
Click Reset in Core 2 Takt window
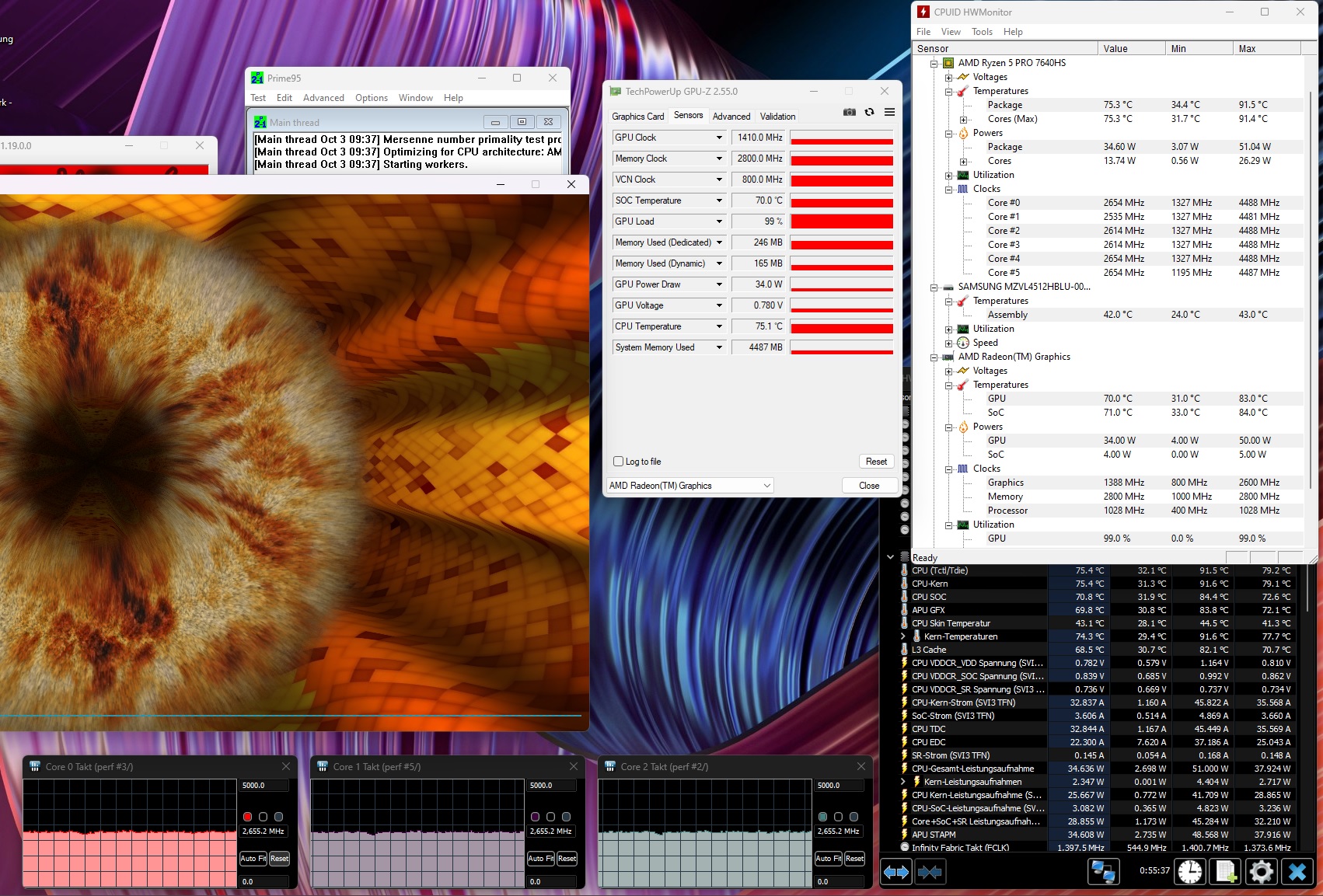pyautogui.click(x=855, y=859)
